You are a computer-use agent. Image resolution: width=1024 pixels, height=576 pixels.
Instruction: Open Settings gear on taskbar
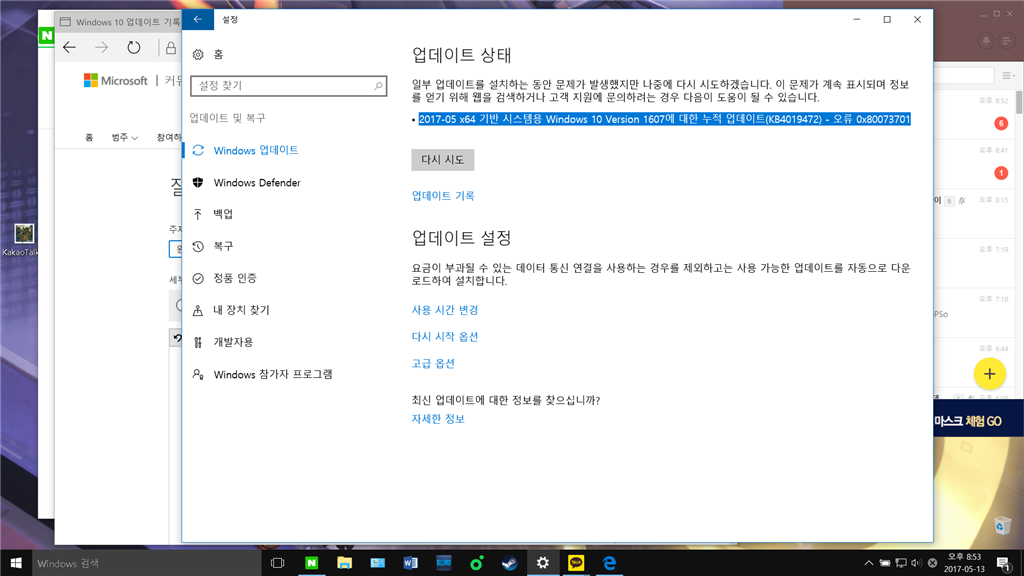(543, 563)
